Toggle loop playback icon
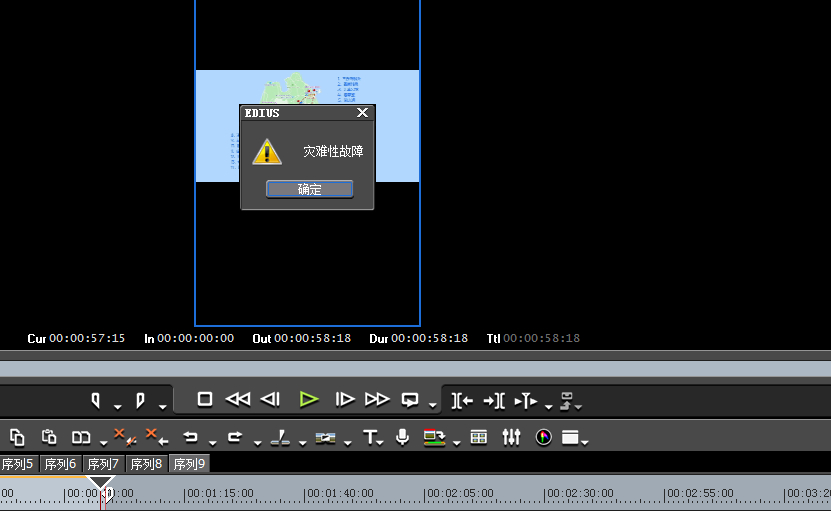Viewport: 831px width, 511px height. point(410,400)
